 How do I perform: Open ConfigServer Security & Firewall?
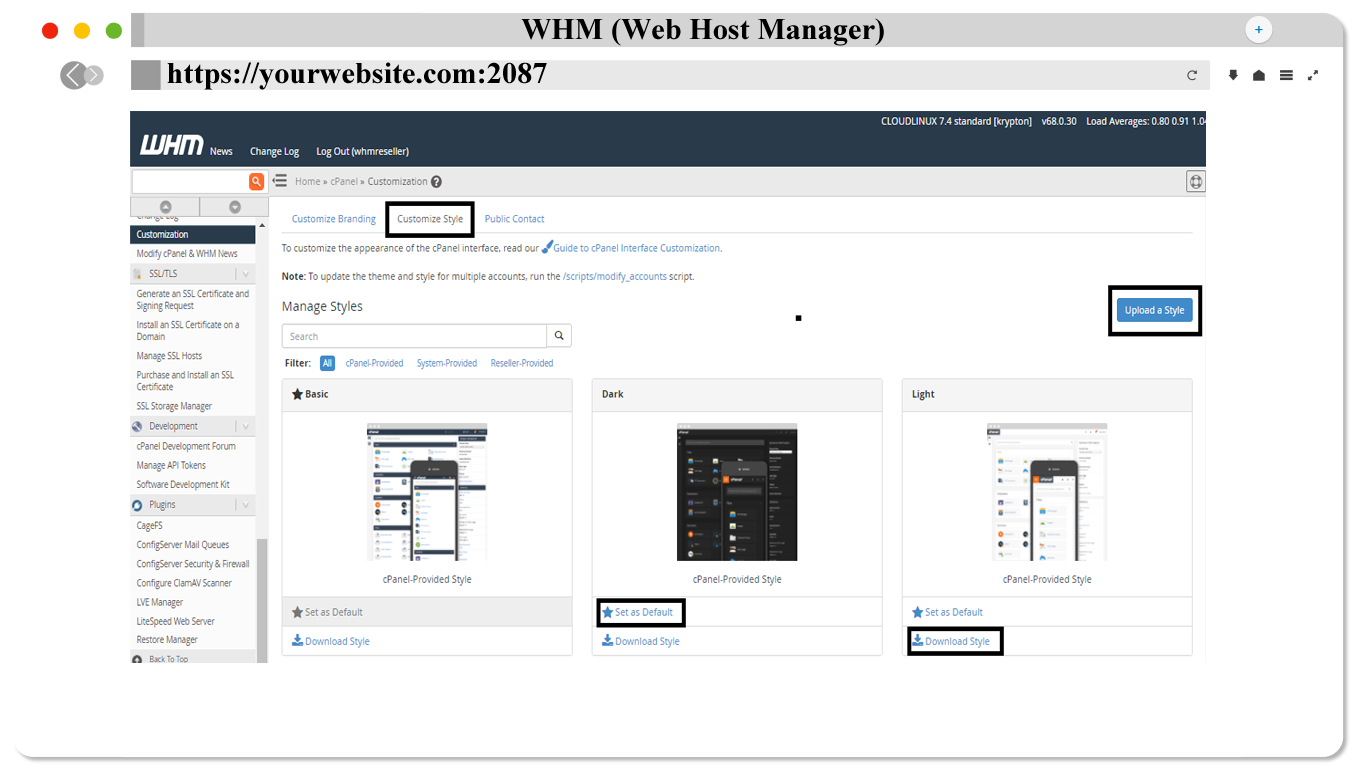193,564
